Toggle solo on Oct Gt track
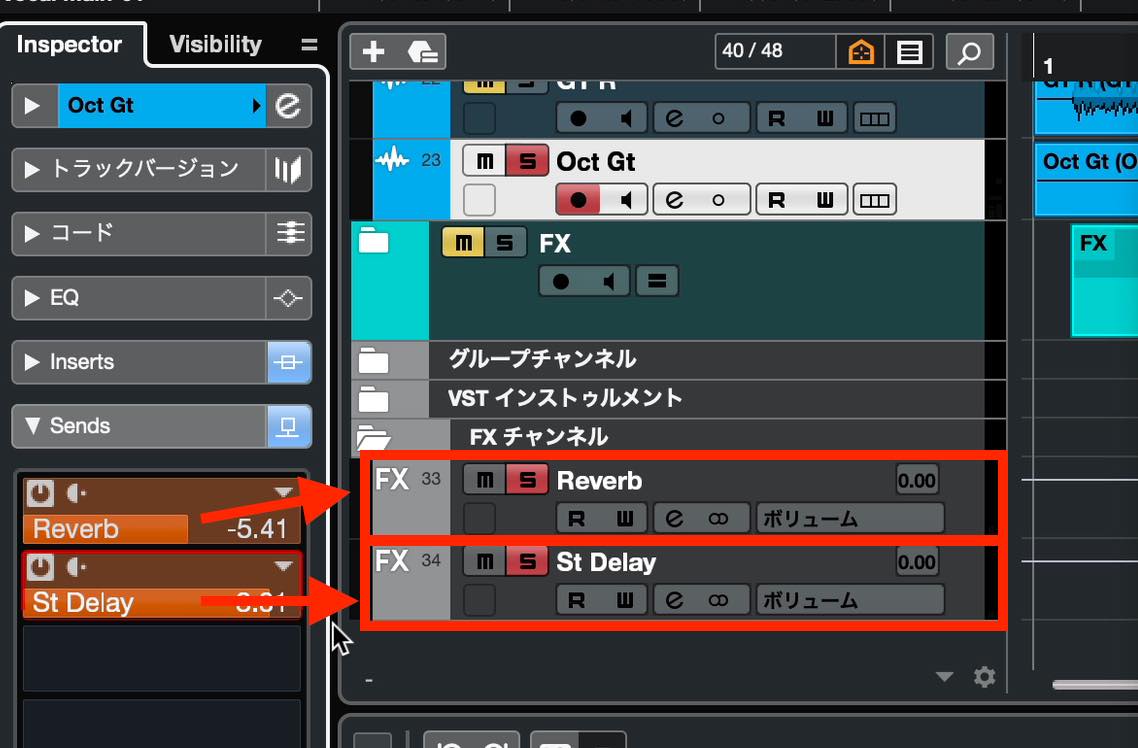The width and height of the screenshot is (1138, 748). pyautogui.click(x=527, y=161)
